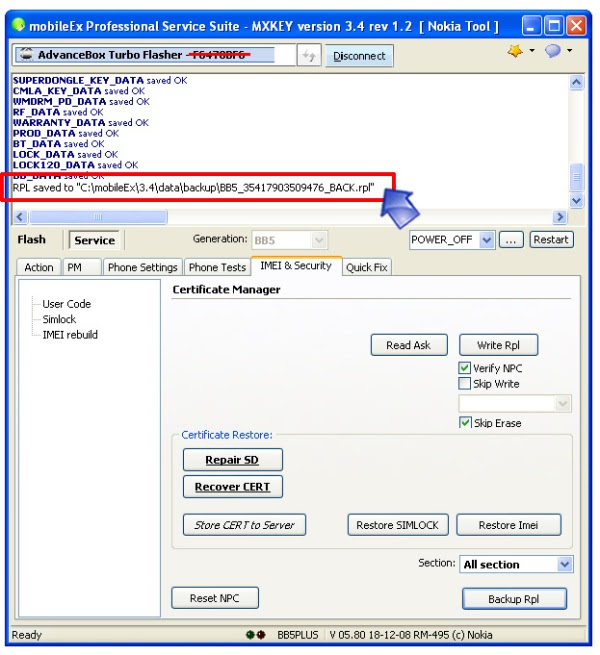Screen dimensions: 600x655
Task: Click the Restart button
Action: (x=551, y=240)
